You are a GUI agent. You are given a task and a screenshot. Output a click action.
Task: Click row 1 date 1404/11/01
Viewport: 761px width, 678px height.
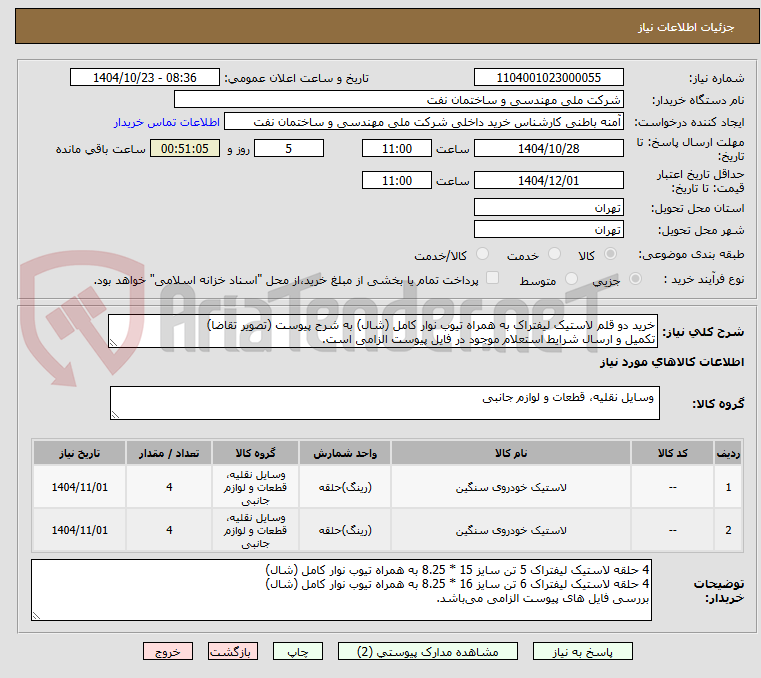pos(80,487)
